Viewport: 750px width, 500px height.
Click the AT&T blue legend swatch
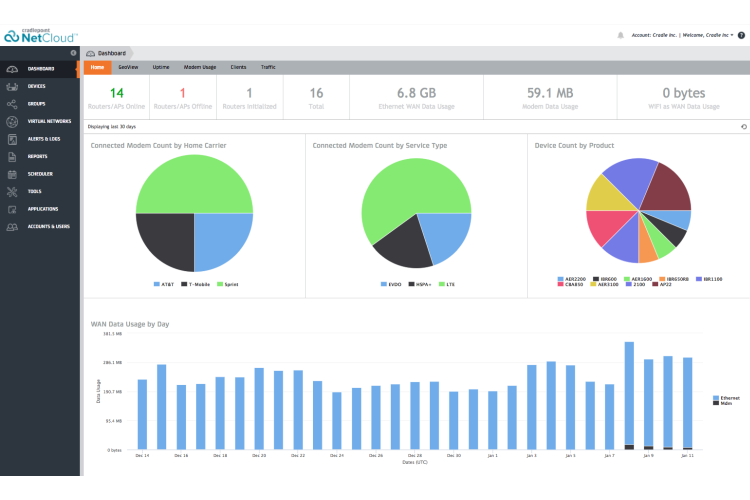pyautogui.click(x=154, y=284)
